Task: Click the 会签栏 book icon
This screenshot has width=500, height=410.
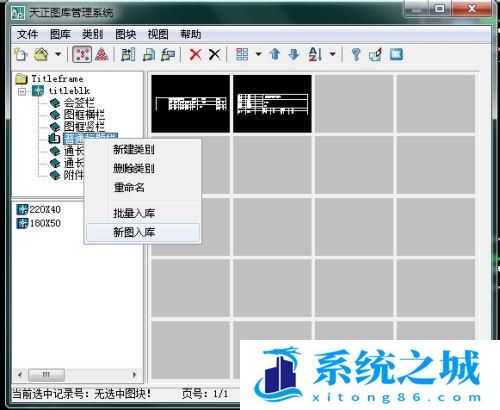Action: (x=55, y=103)
